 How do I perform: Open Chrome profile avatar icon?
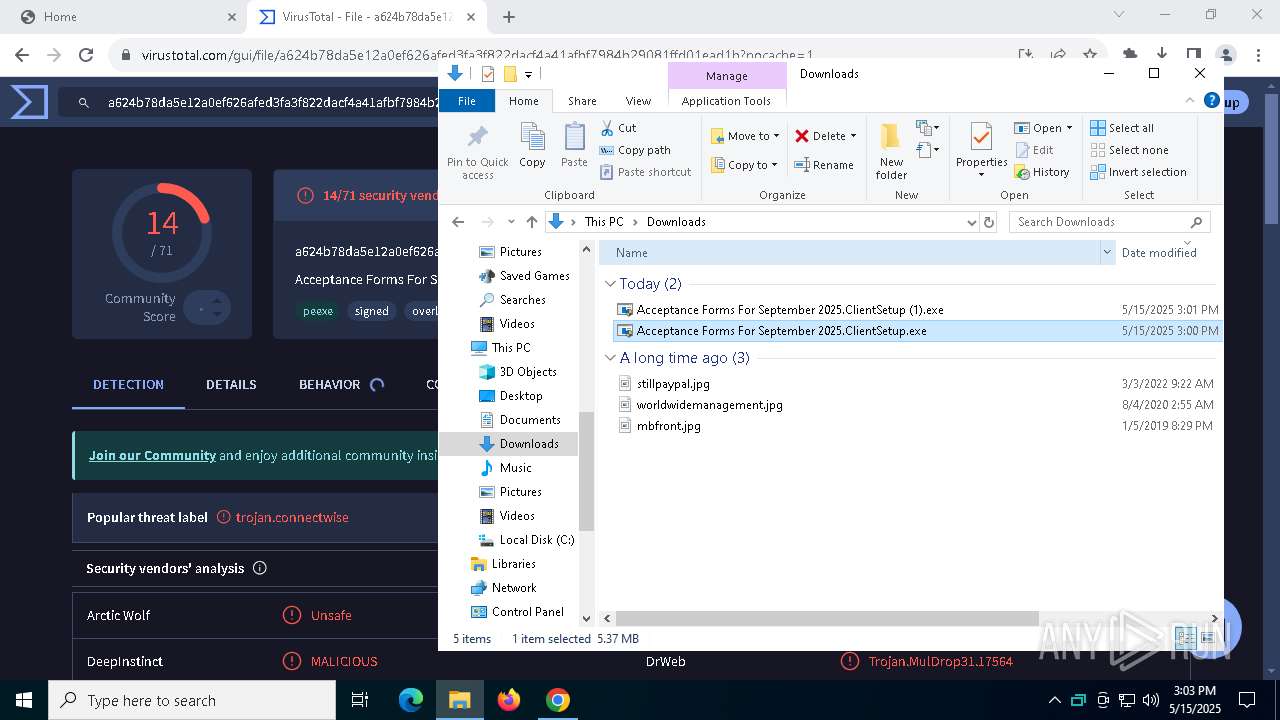(1225, 55)
